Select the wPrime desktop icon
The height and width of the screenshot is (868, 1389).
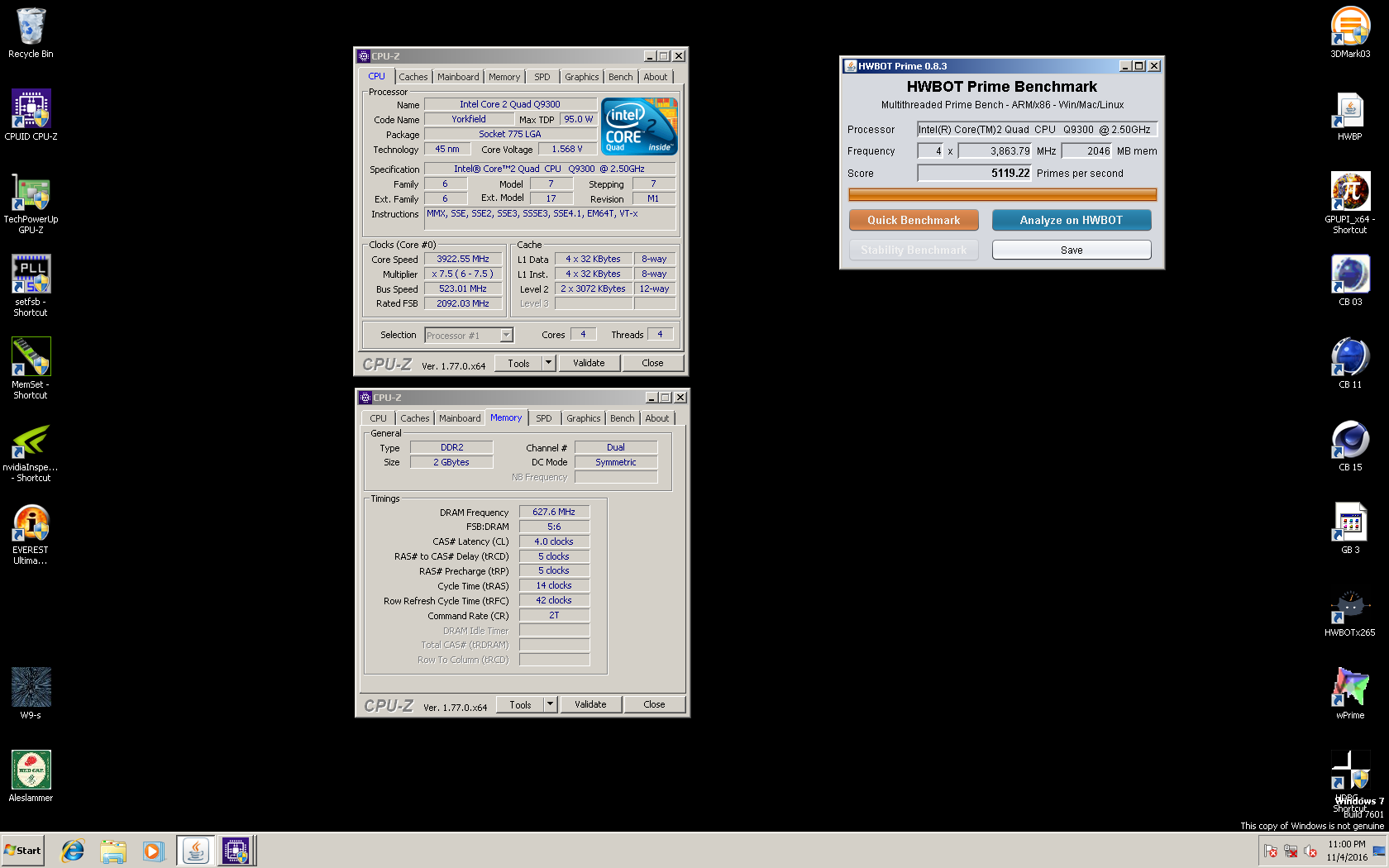pyautogui.click(x=1350, y=694)
